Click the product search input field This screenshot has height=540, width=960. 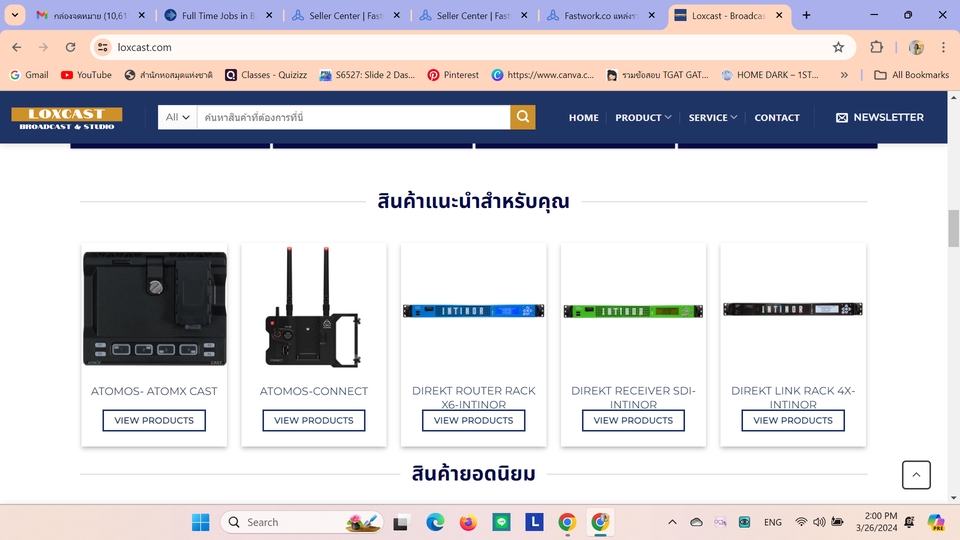click(x=353, y=117)
